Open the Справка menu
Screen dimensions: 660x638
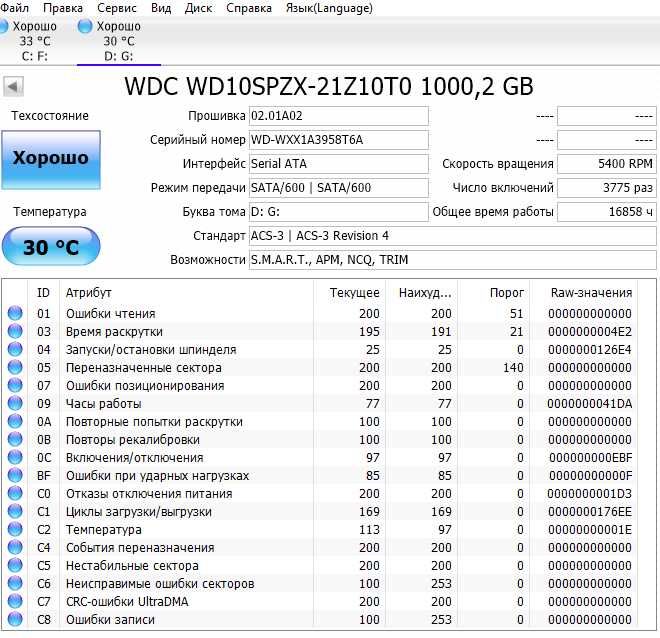(x=249, y=8)
